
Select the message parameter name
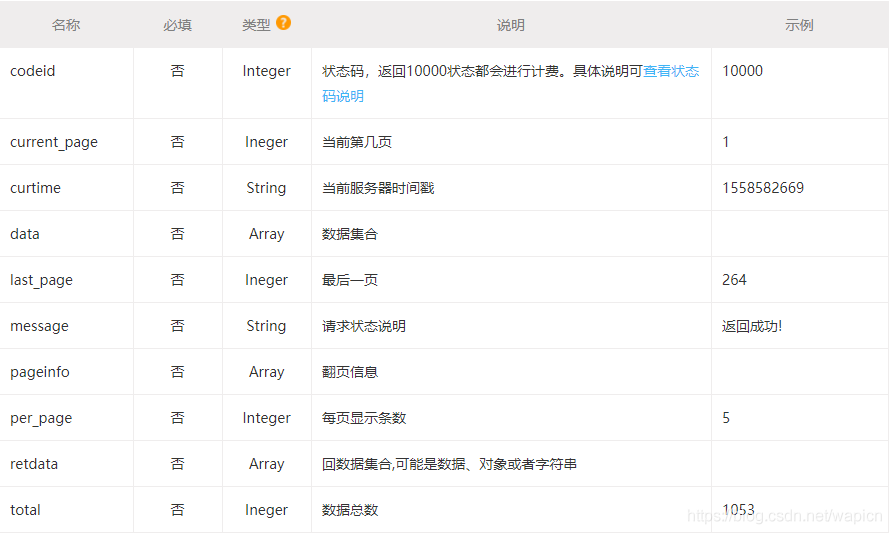click(x=39, y=326)
